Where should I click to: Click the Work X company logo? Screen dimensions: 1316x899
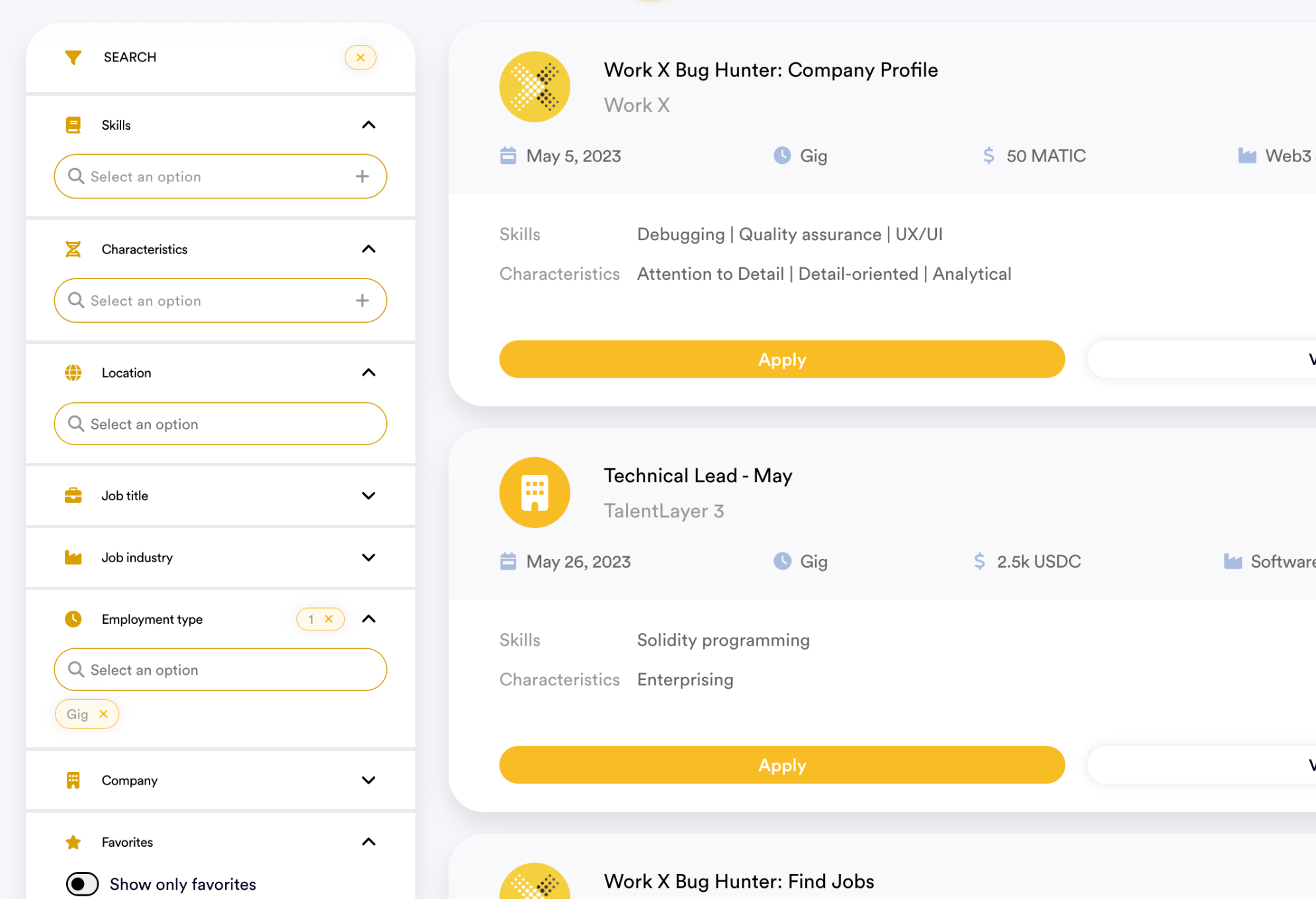534,87
